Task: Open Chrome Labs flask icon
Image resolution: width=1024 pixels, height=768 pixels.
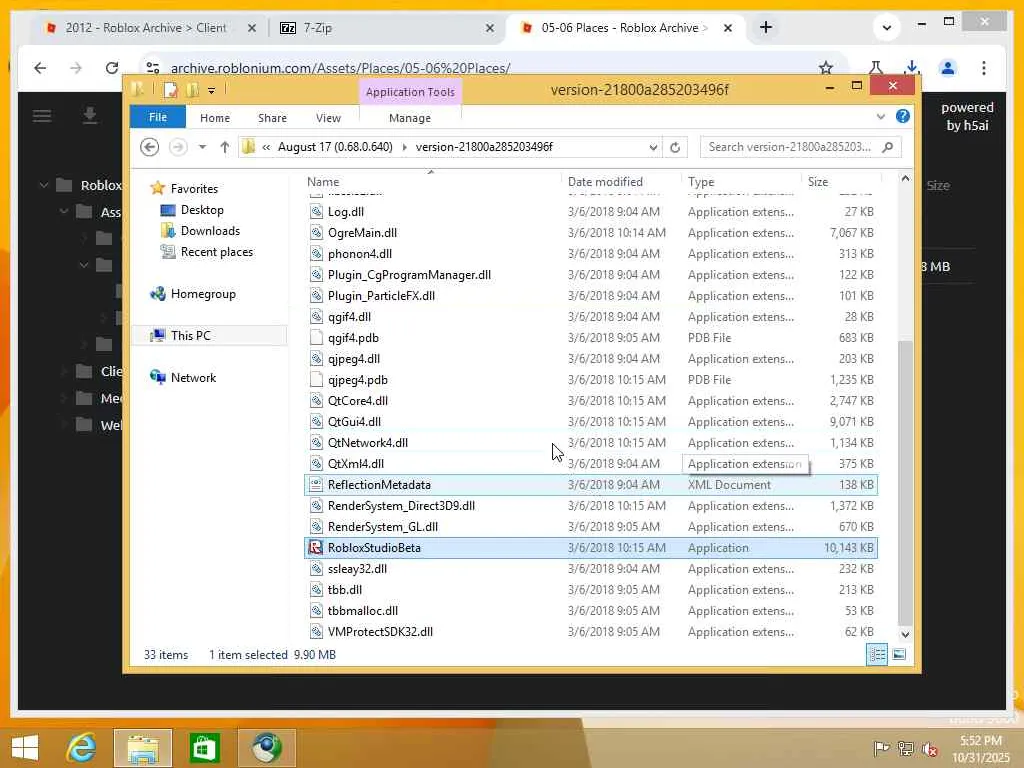Action: [x=876, y=68]
